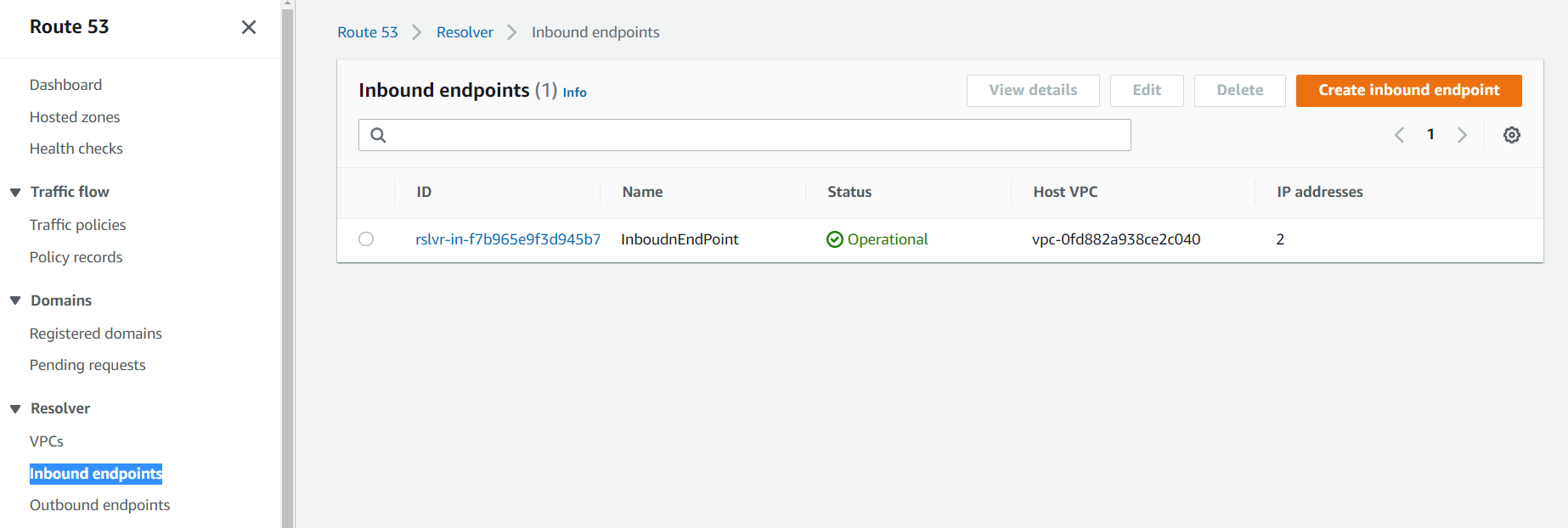Collapse the Resolver section
1568x528 pixels.
tap(15, 409)
